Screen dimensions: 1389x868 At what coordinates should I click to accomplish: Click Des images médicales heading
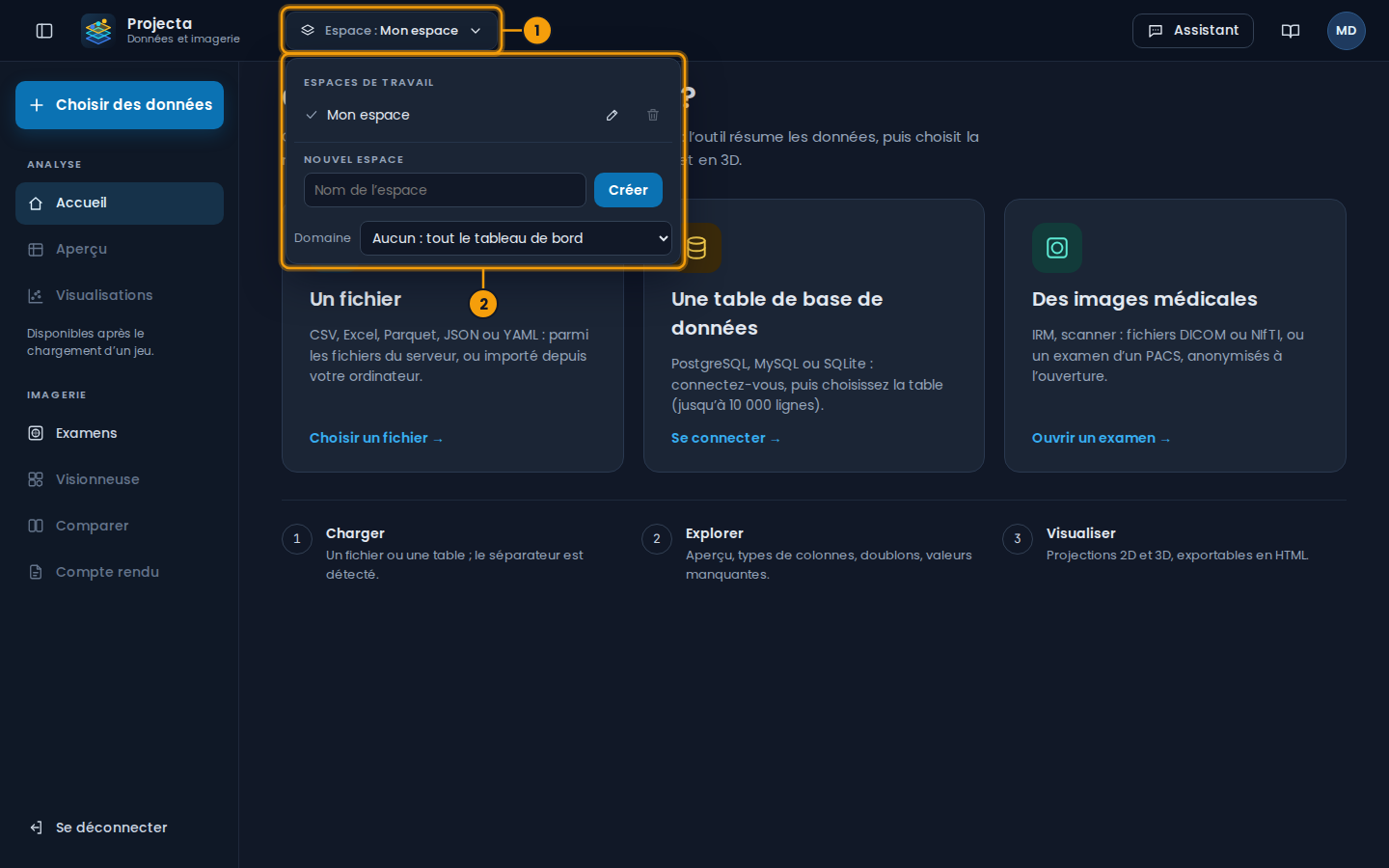coord(1144,299)
